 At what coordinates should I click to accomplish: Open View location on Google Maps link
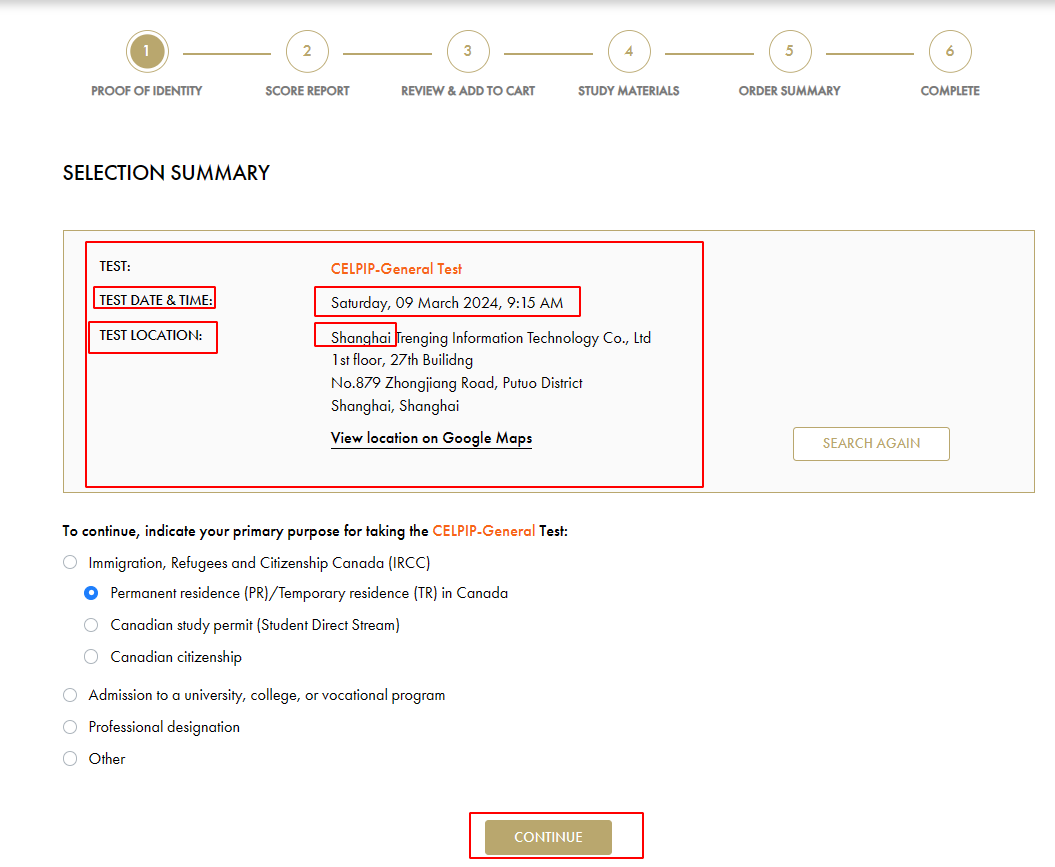431,439
